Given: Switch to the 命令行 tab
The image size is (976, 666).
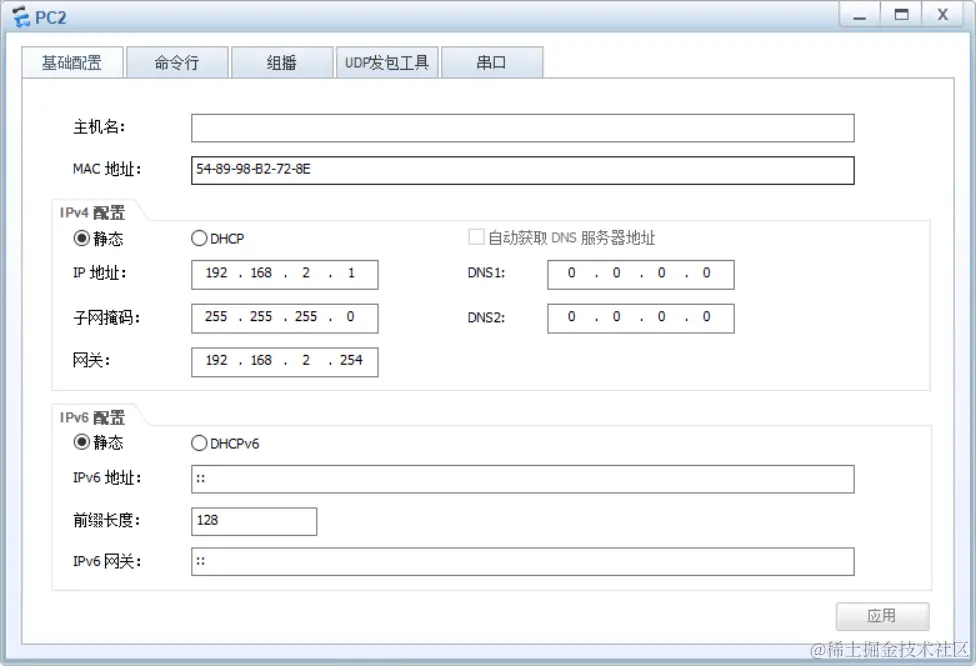Looking at the screenshot, I should pos(177,61).
